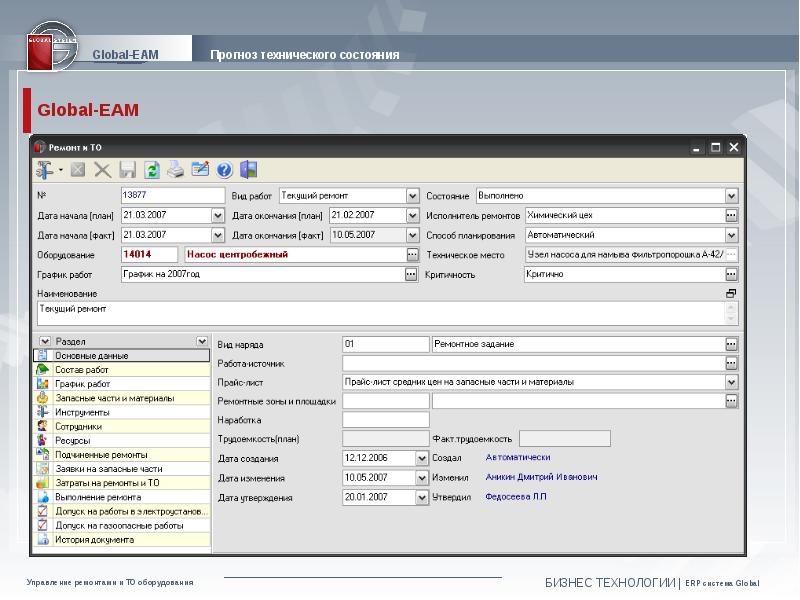
Task: Expand the Наименование text area
Action: click(731, 294)
